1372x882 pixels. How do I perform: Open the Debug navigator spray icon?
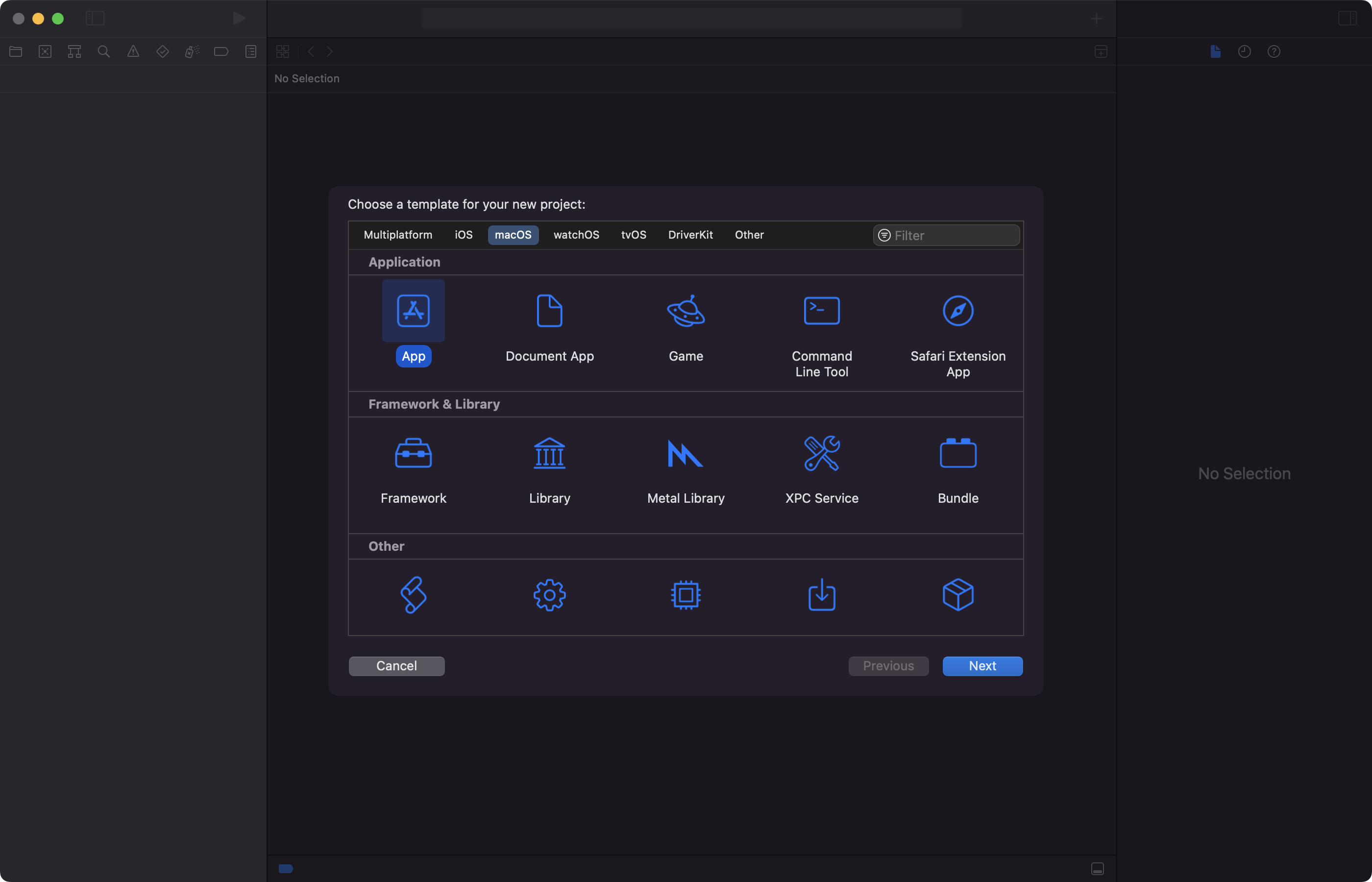click(x=192, y=51)
